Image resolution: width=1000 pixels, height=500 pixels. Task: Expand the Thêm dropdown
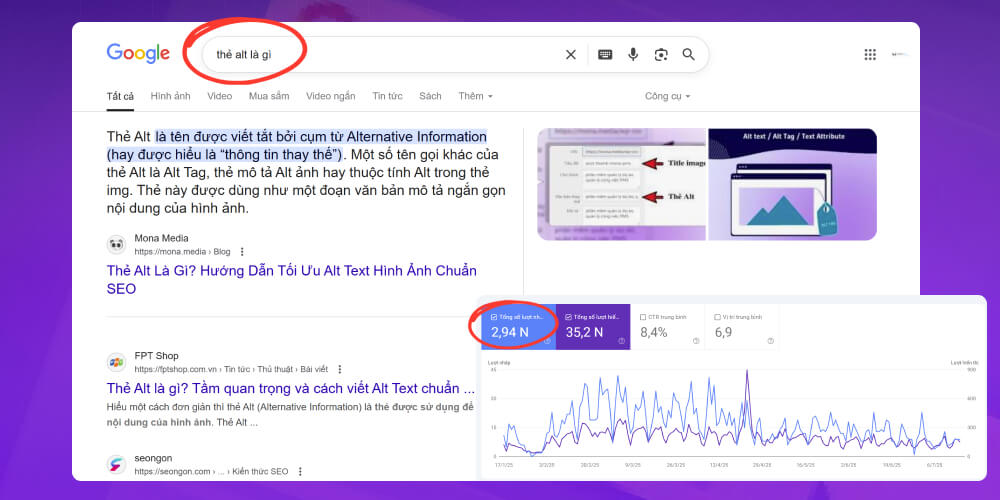[x=475, y=96]
